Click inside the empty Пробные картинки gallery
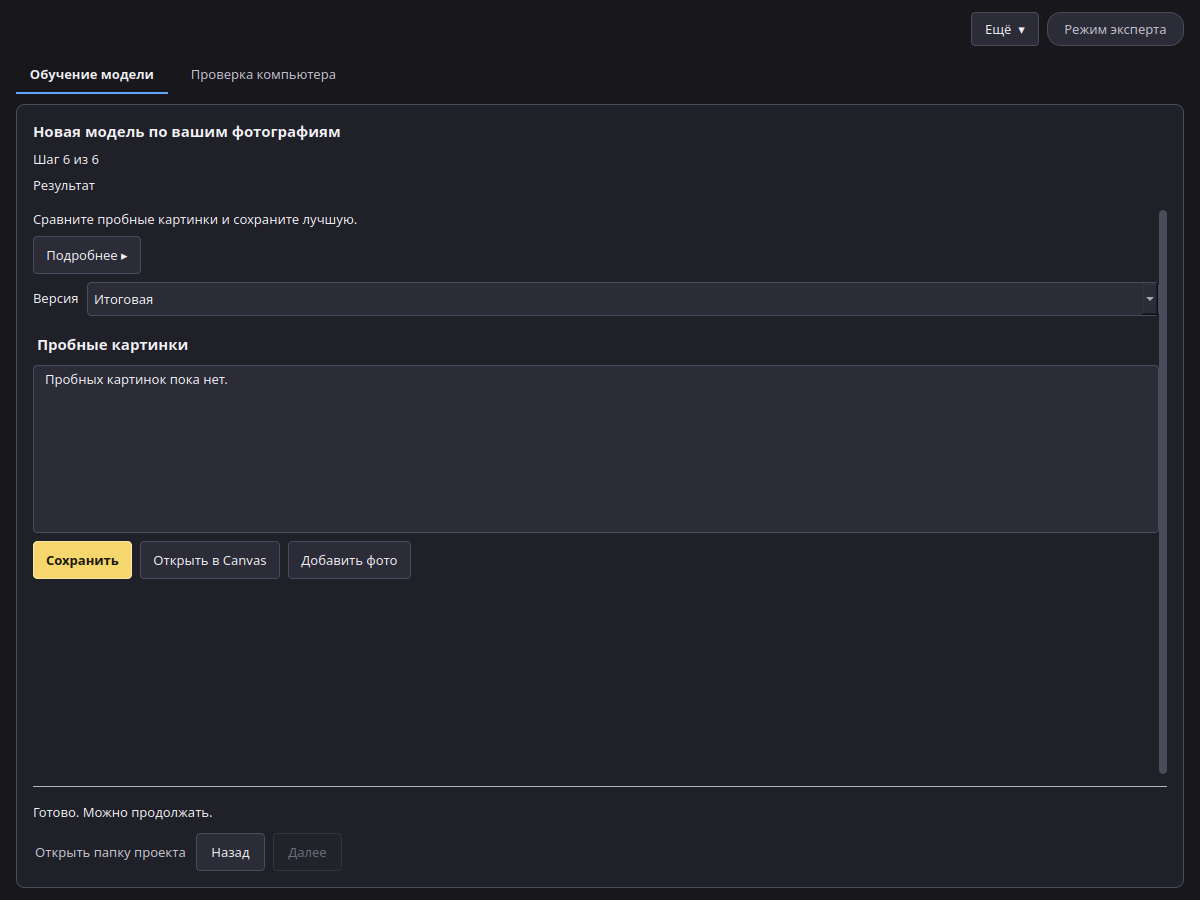Image resolution: width=1200 pixels, height=900 pixels. 596,449
